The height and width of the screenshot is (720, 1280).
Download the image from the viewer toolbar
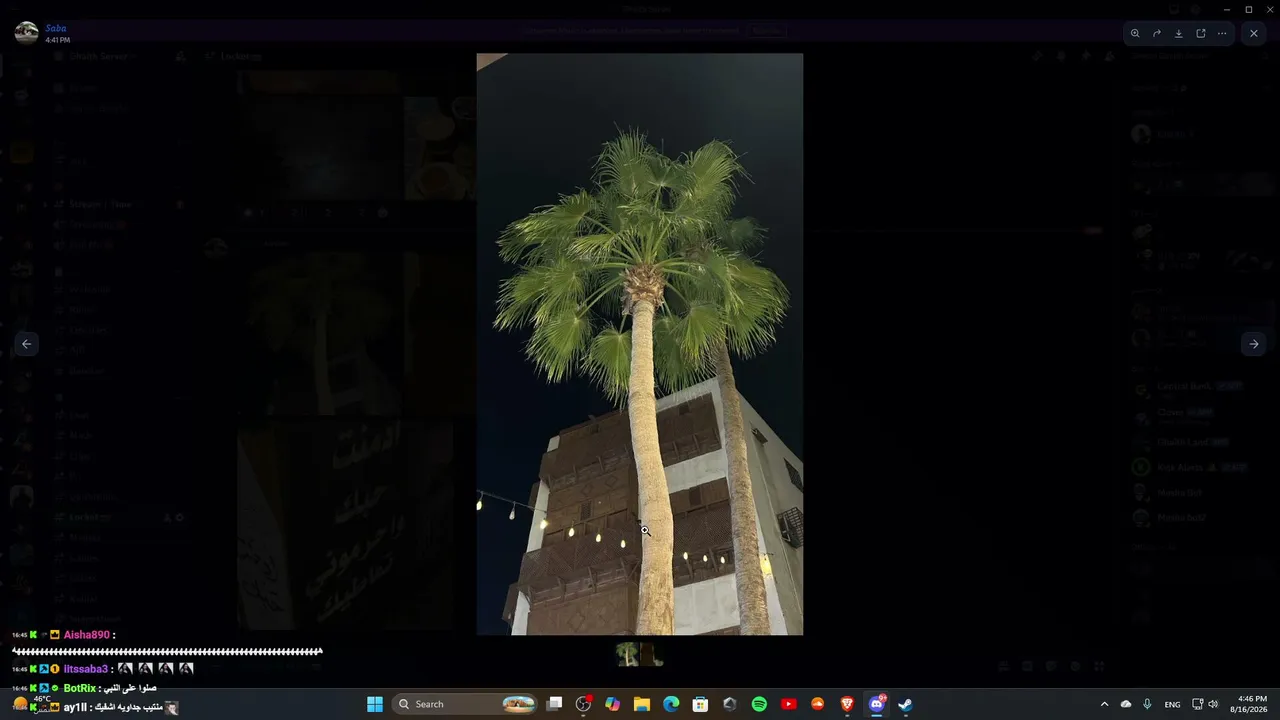point(1179,33)
